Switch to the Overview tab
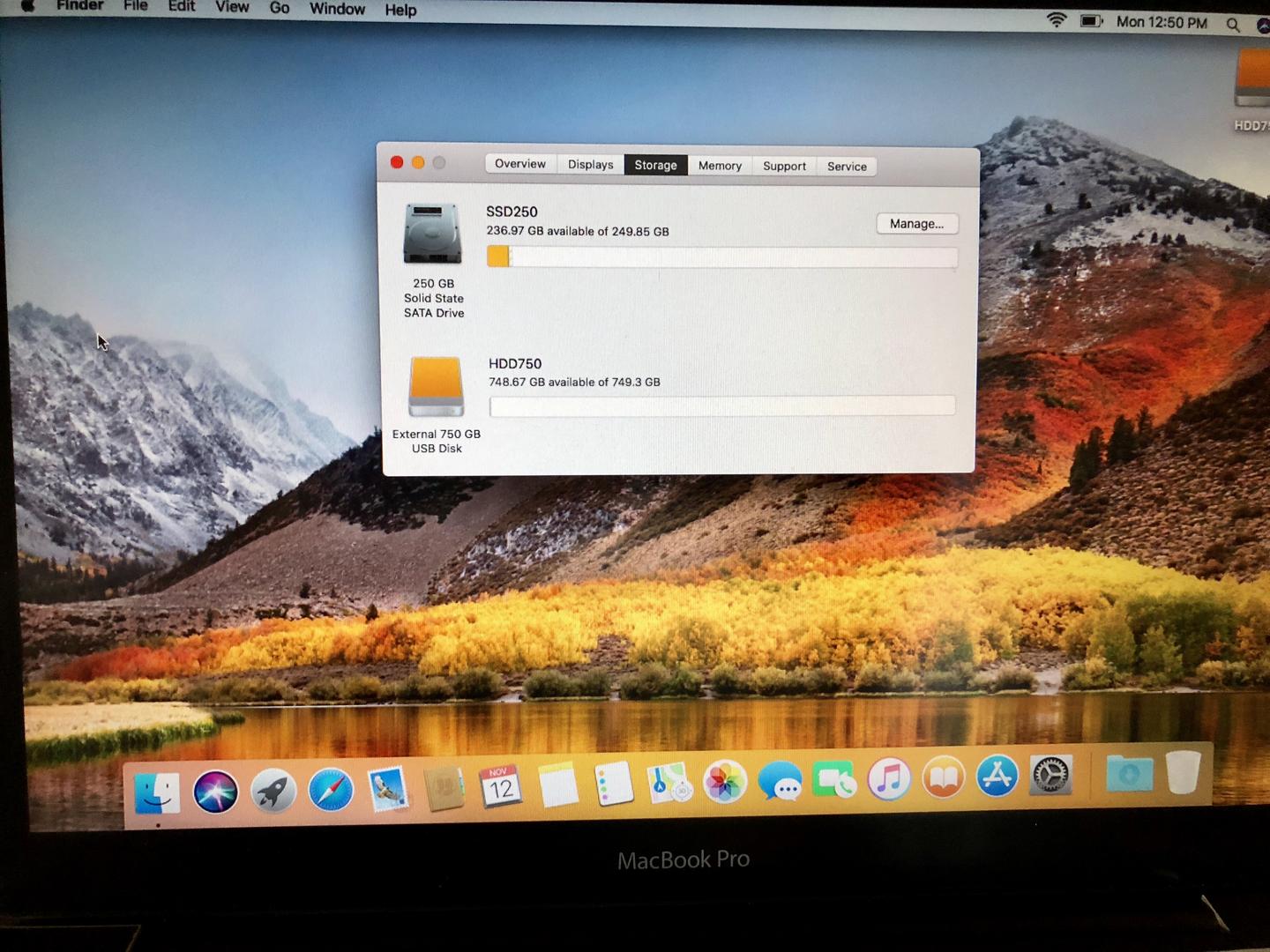 [520, 164]
